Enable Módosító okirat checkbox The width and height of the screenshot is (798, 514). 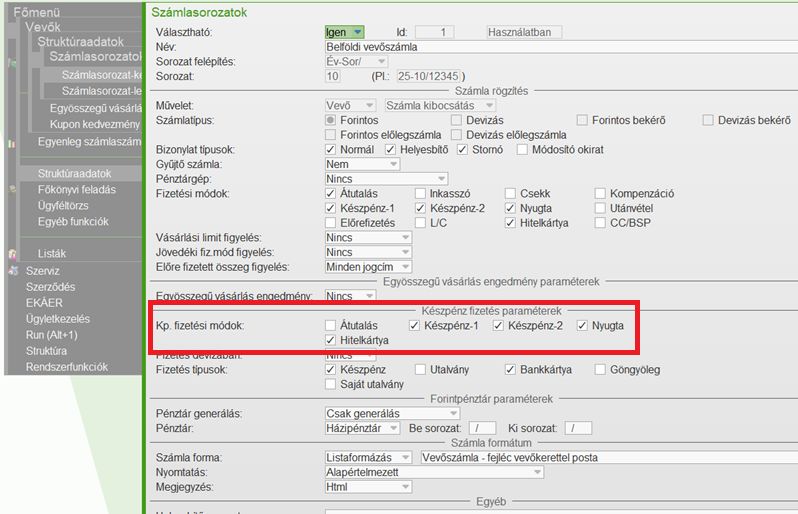pos(522,150)
